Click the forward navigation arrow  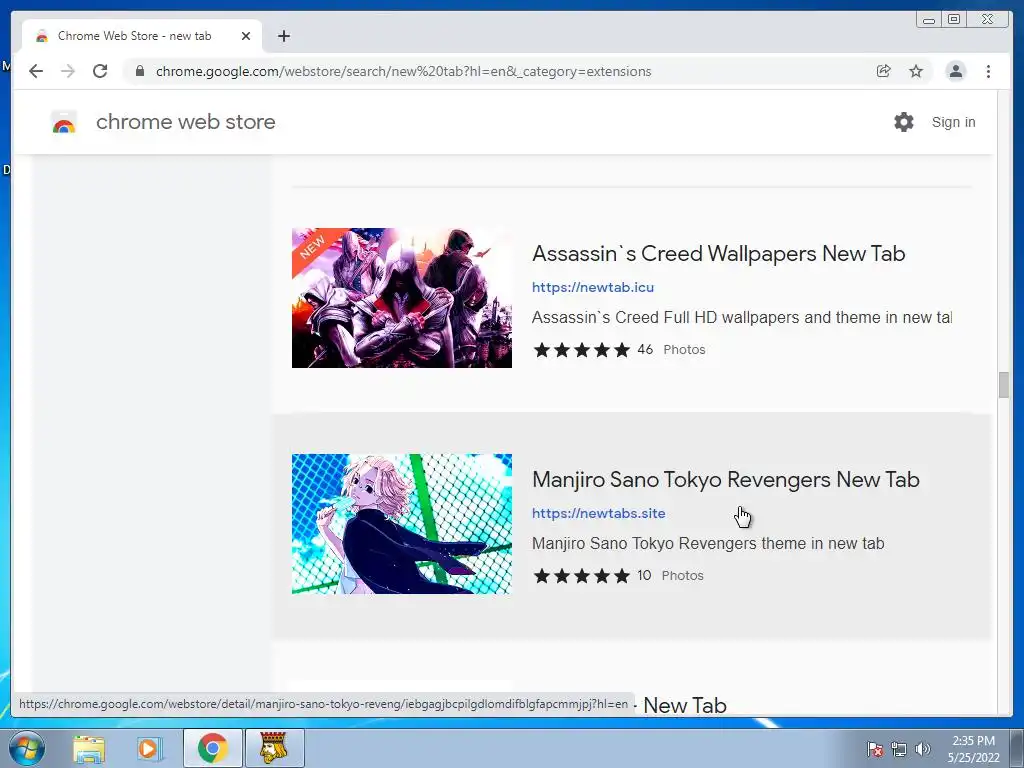pyautogui.click(x=68, y=71)
